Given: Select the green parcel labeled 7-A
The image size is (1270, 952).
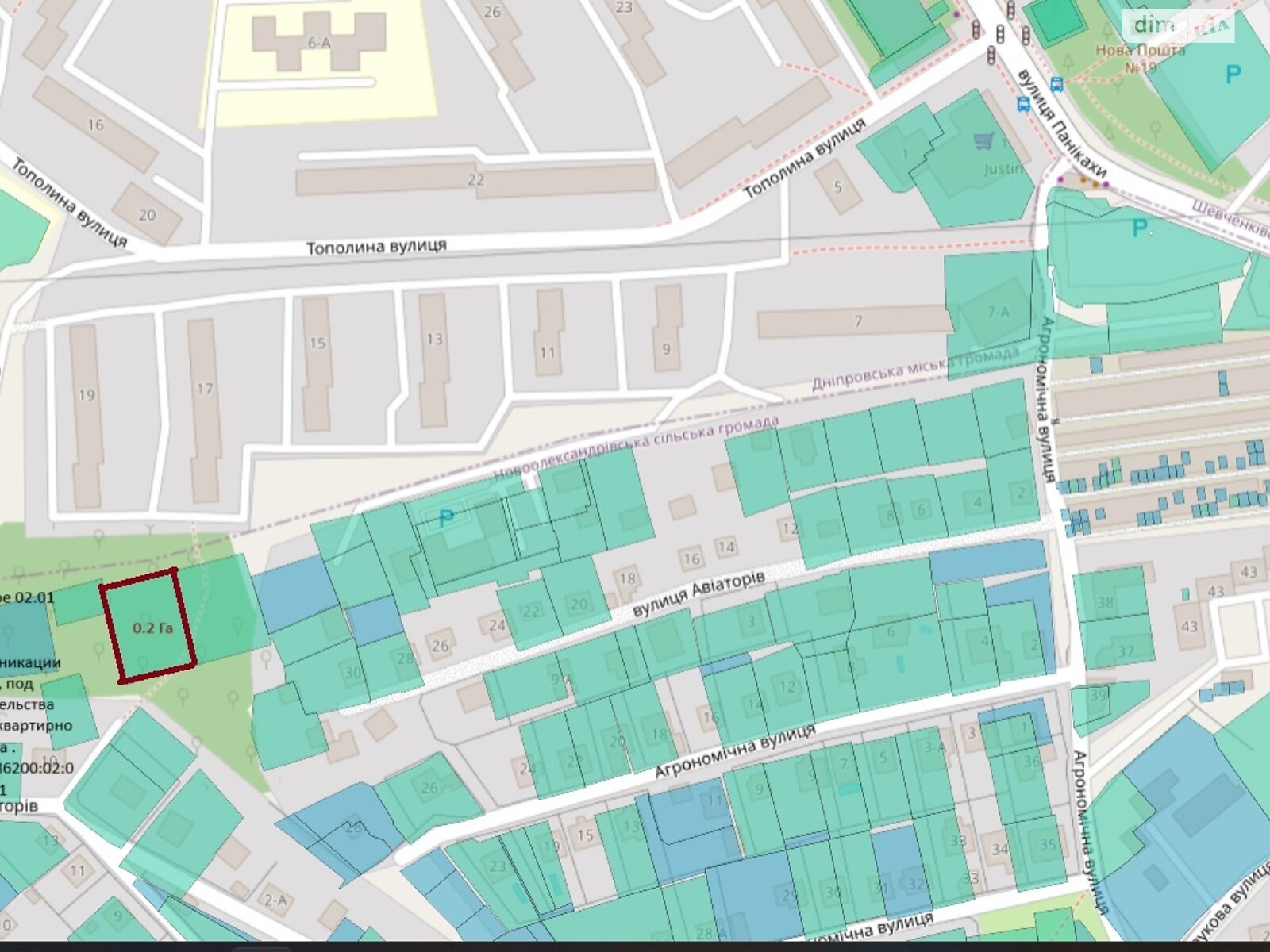Looking at the screenshot, I should click(x=997, y=313).
